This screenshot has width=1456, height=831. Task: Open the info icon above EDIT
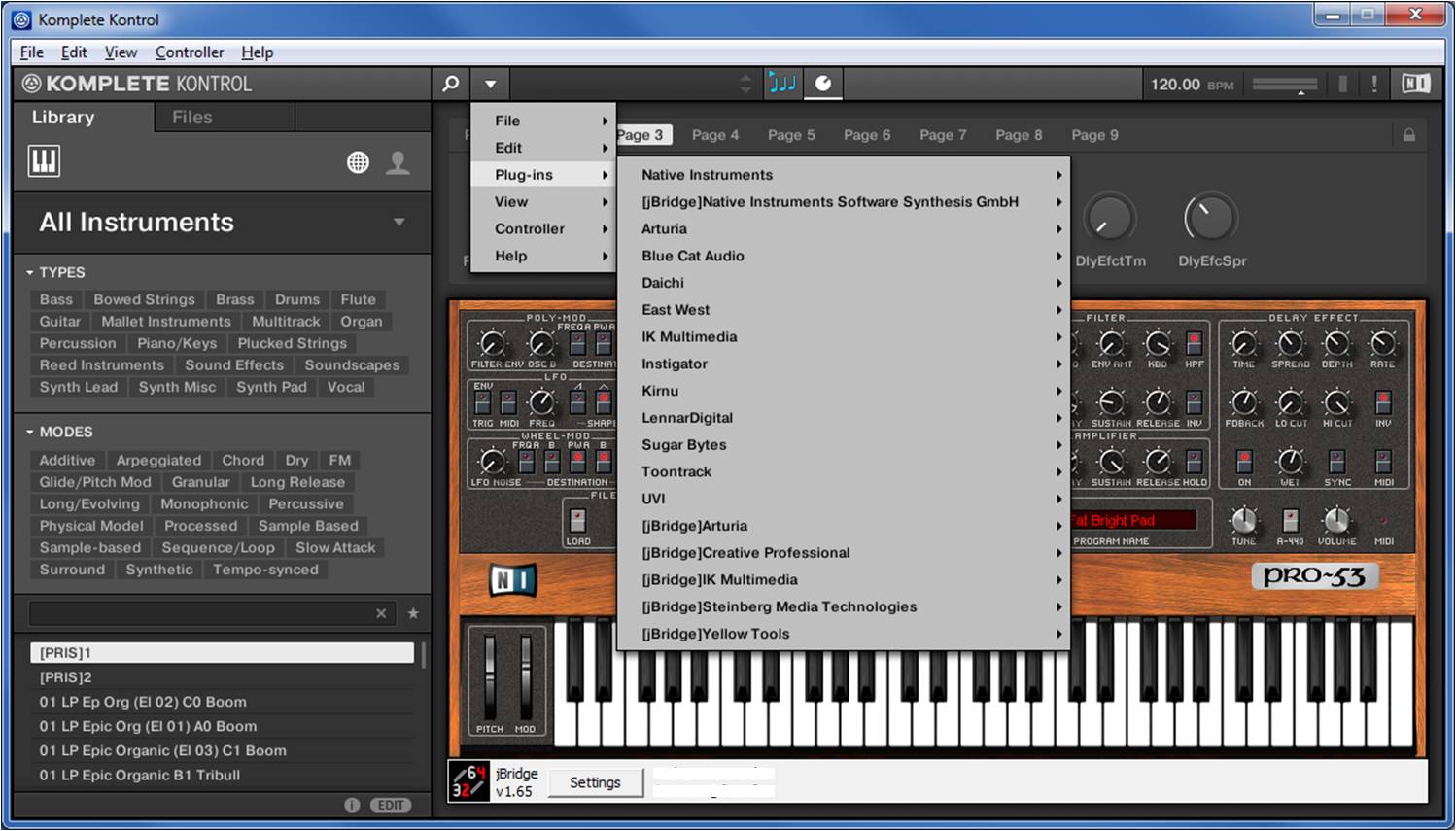351,805
